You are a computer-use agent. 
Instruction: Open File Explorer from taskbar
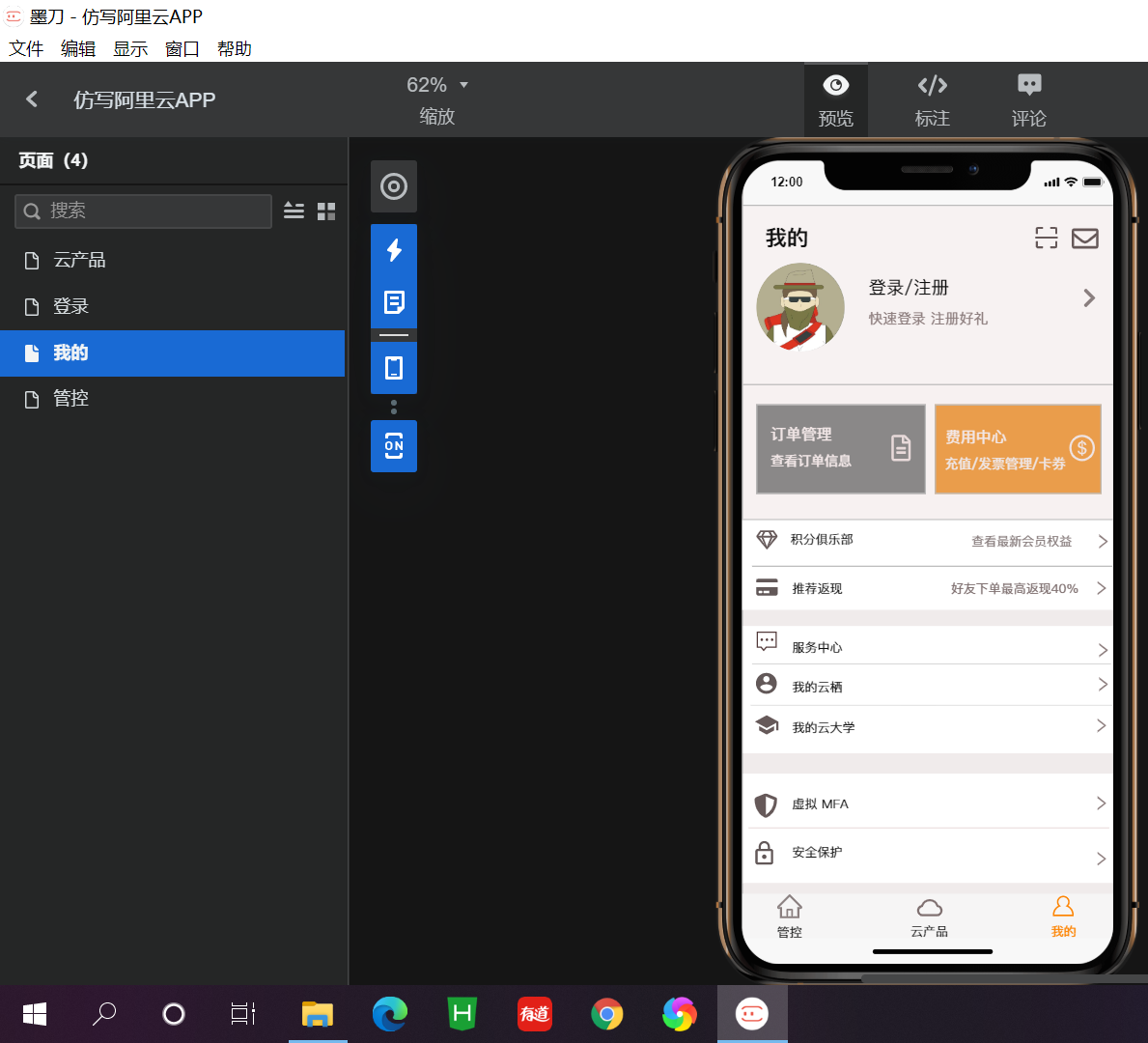(317, 1014)
